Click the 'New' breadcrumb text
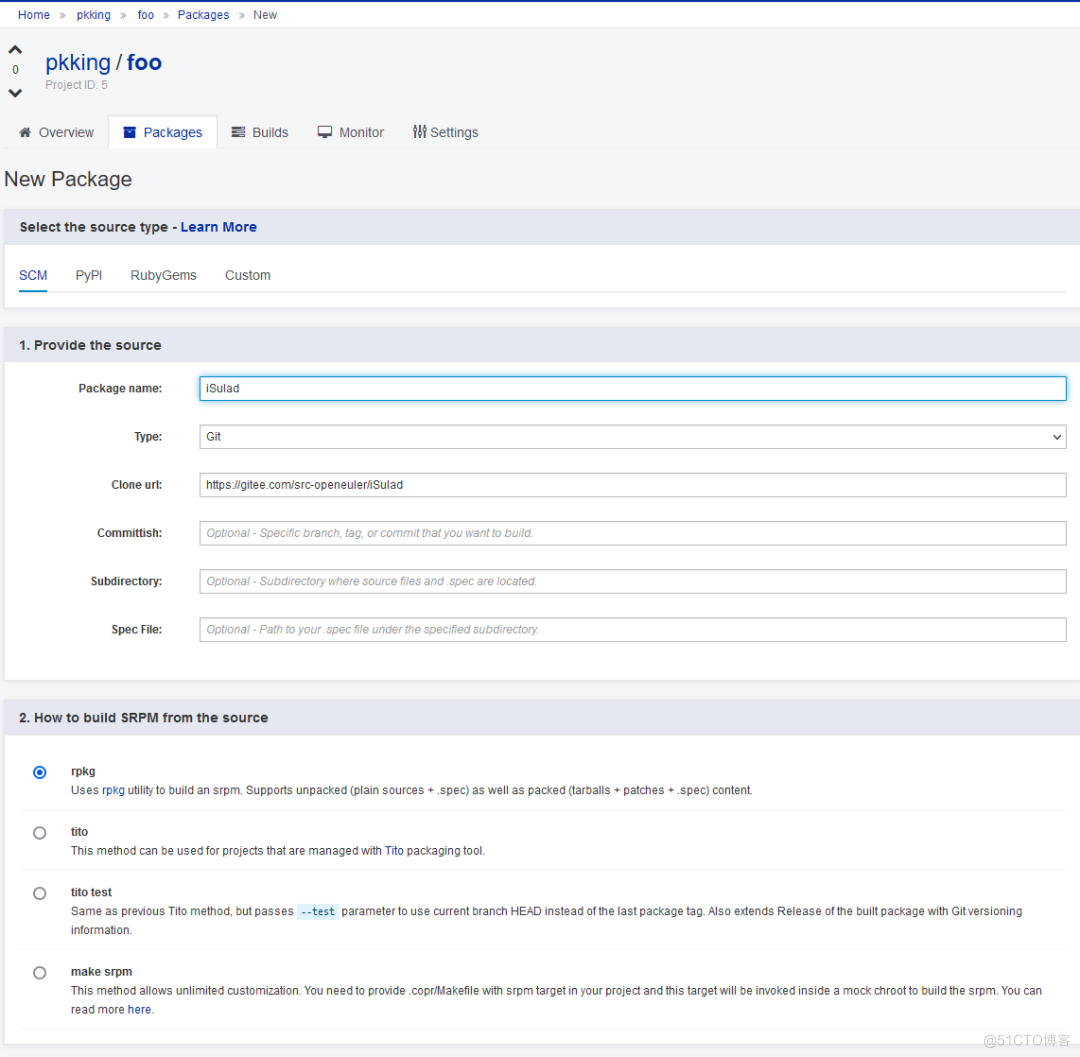Image resolution: width=1080 pixels, height=1057 pixels. coord(265,15)
